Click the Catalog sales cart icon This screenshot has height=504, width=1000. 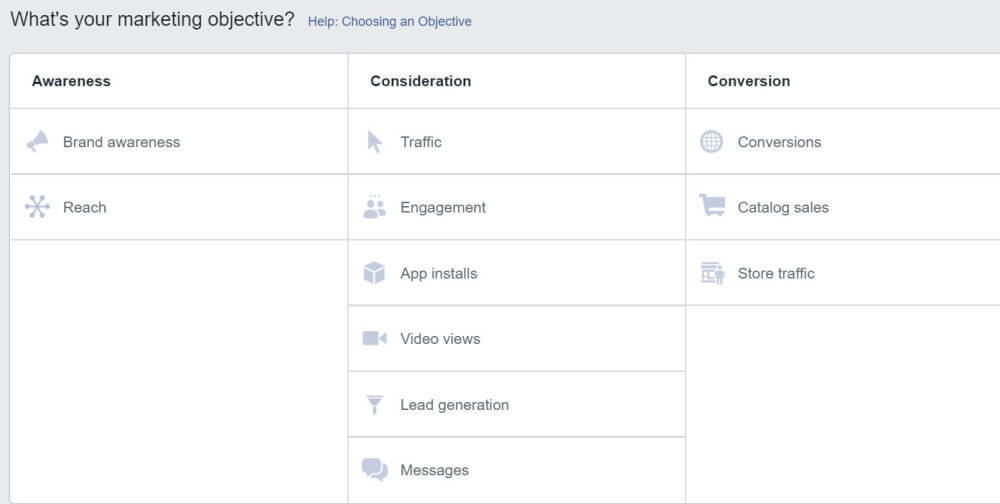point(712,206)
